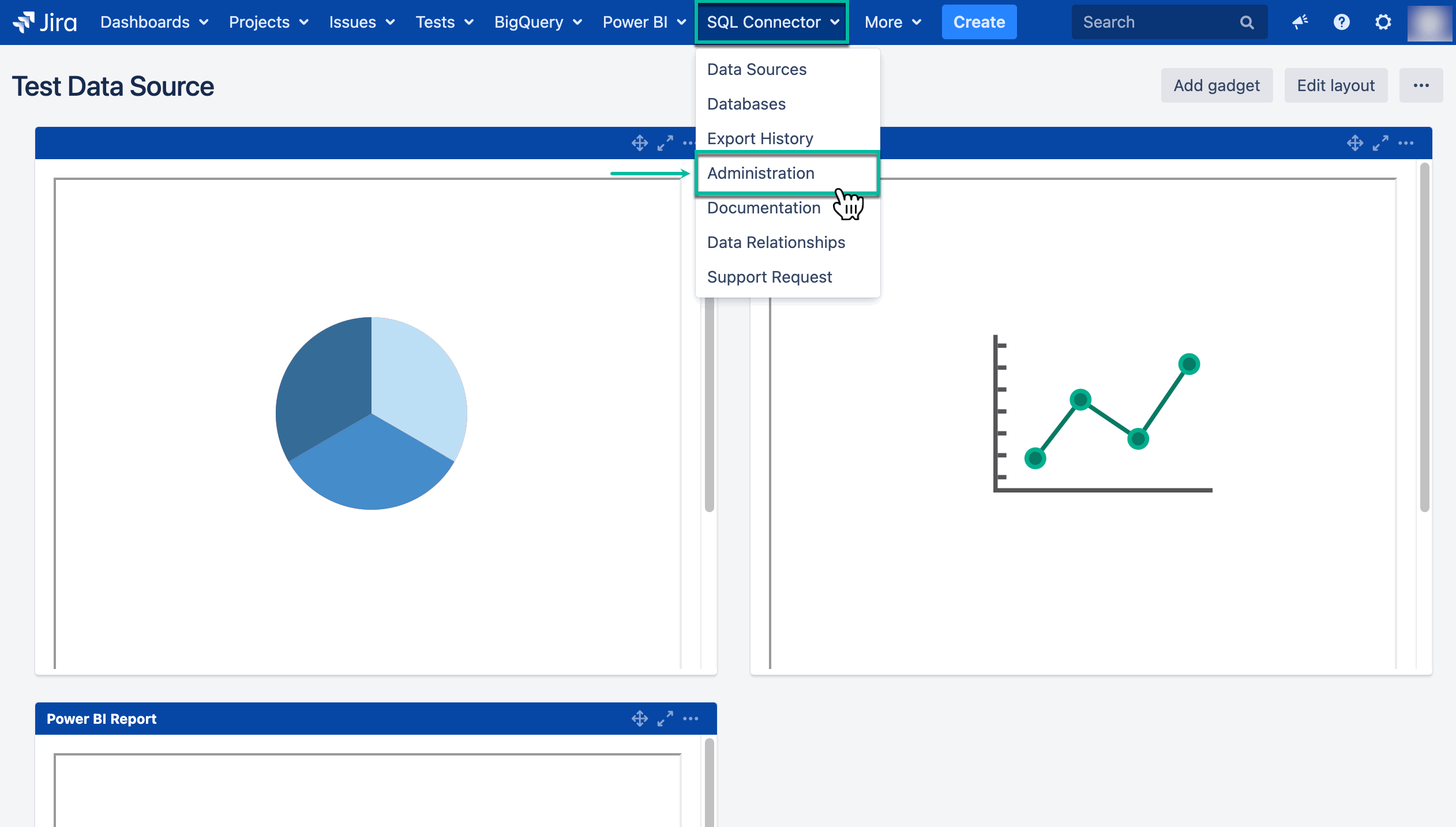This screenshot has height=827, width=1456.
Task: Open Jira settings gear icon
Action: tap(1383, 22)
